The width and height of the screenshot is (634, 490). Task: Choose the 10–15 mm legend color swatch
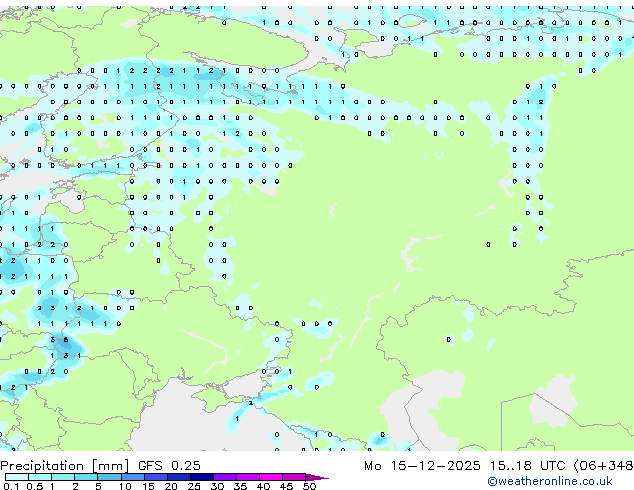click(132, 477)
